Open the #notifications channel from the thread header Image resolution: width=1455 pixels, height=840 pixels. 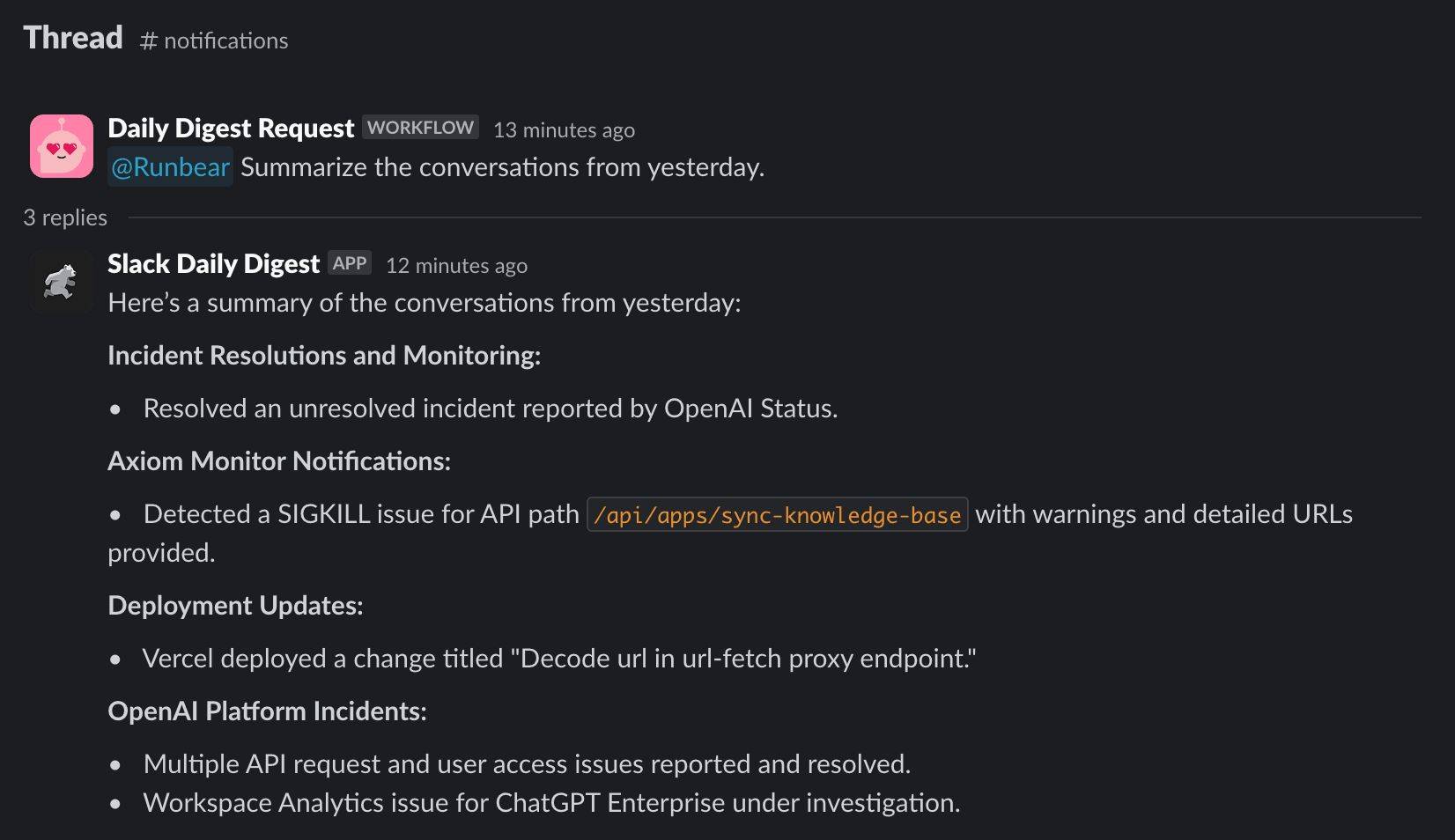click(x=213, y=41)
